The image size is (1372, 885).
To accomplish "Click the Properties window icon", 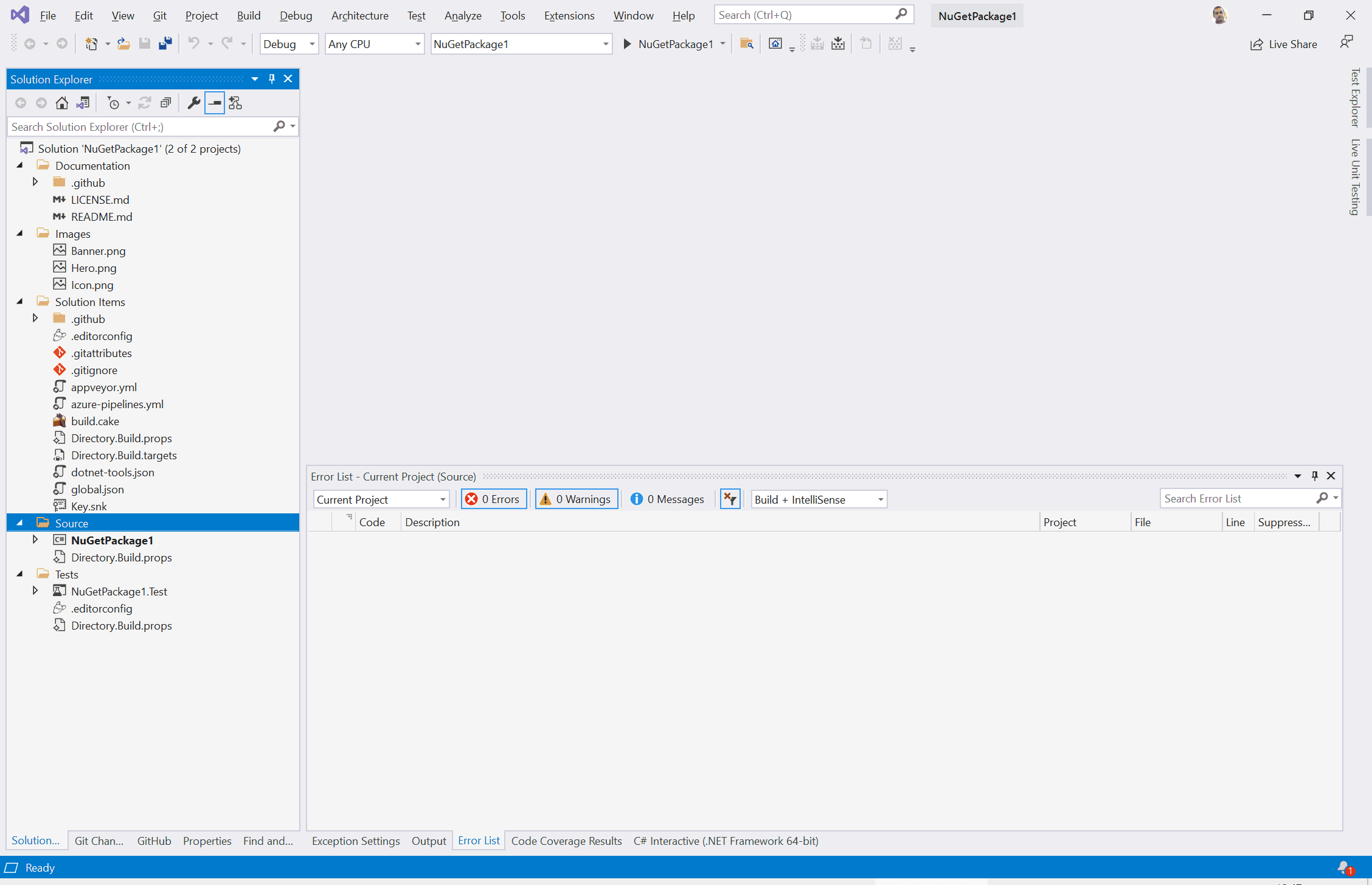I will 192,103.
